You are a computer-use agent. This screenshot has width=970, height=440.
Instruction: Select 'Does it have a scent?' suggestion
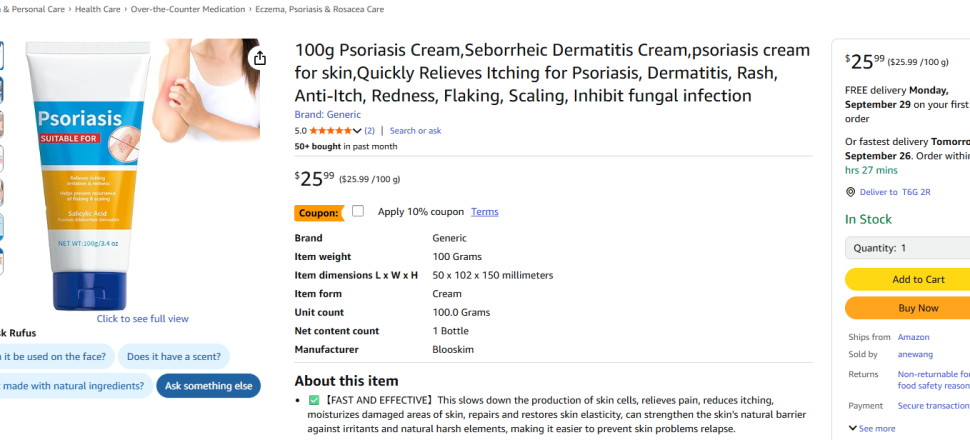pos(173,356)
